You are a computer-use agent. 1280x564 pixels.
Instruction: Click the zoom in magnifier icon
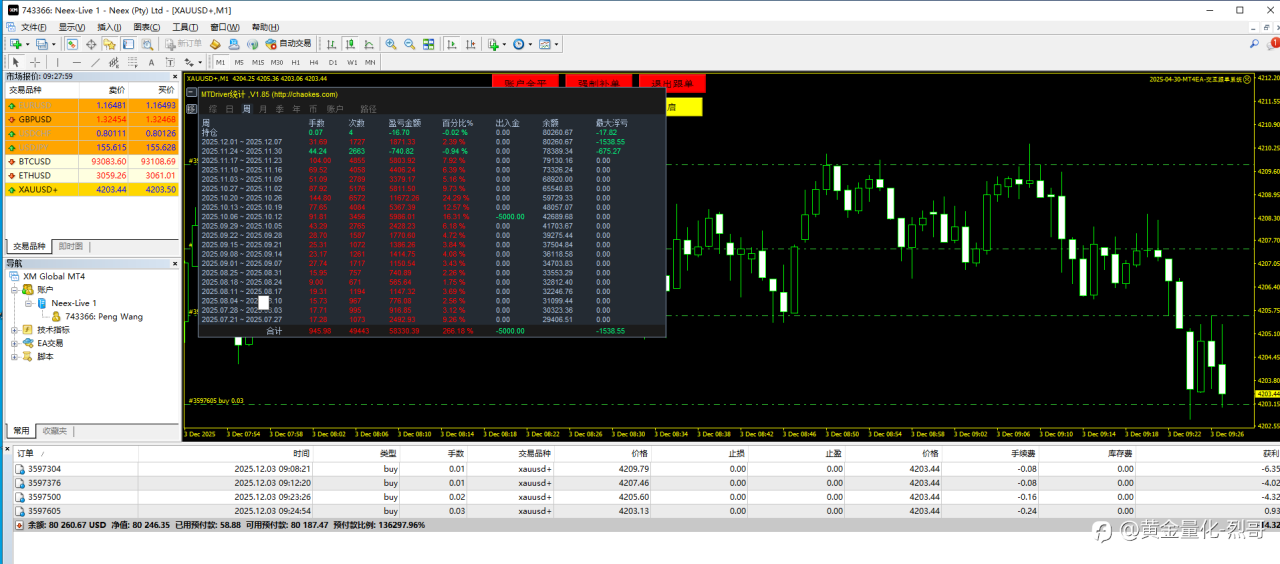coord(391,44)
